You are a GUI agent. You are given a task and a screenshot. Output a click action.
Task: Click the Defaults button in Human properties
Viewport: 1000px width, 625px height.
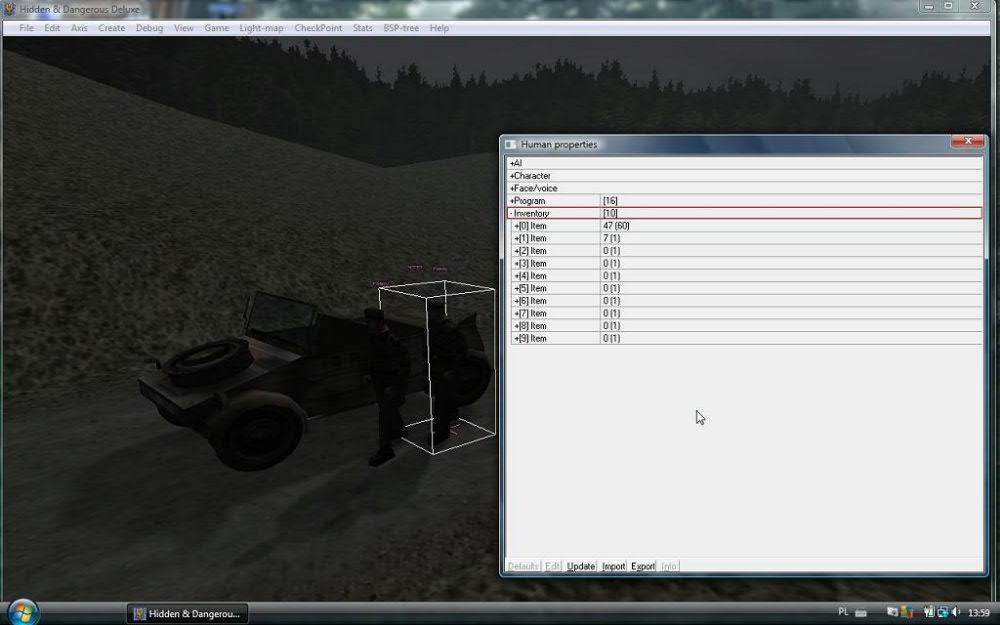click(x=523, y=566)
